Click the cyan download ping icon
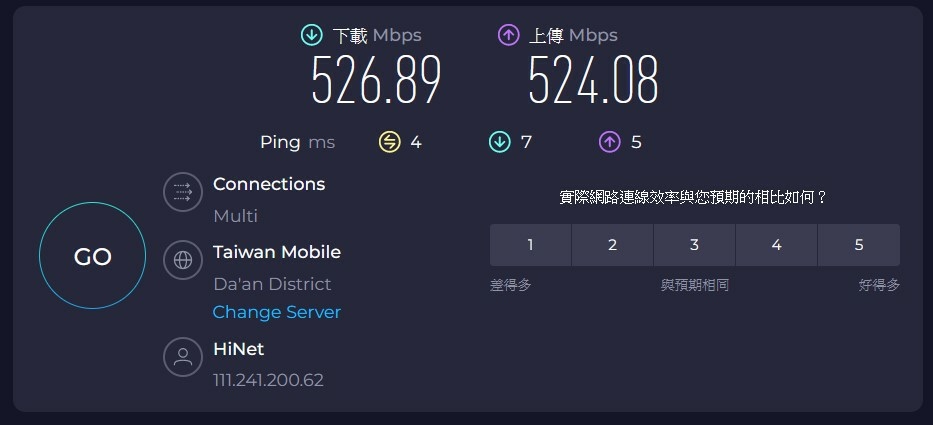The image size is (933, 425). pos(499,142)
